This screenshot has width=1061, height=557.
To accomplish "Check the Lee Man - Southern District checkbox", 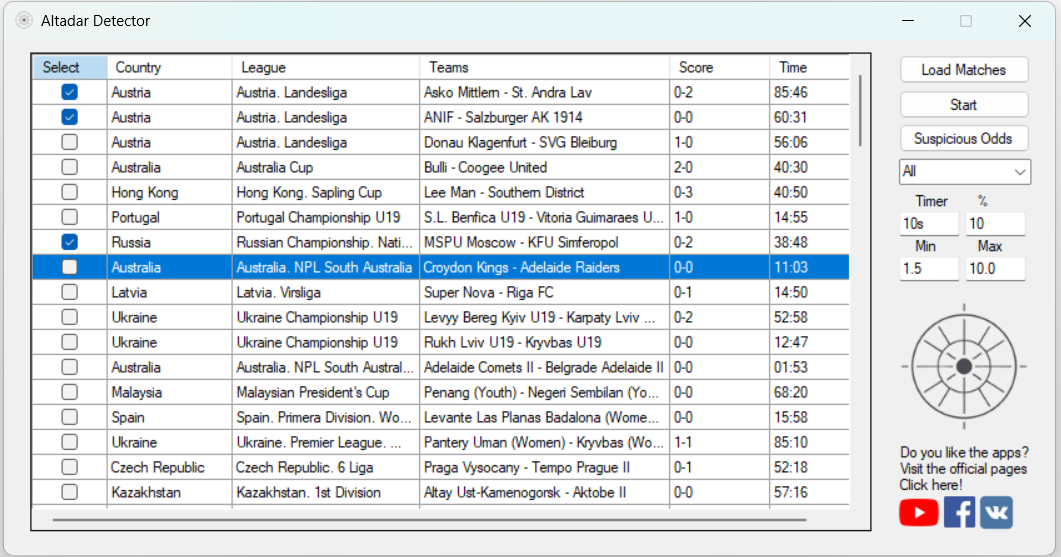I will (x=69, y=192).
